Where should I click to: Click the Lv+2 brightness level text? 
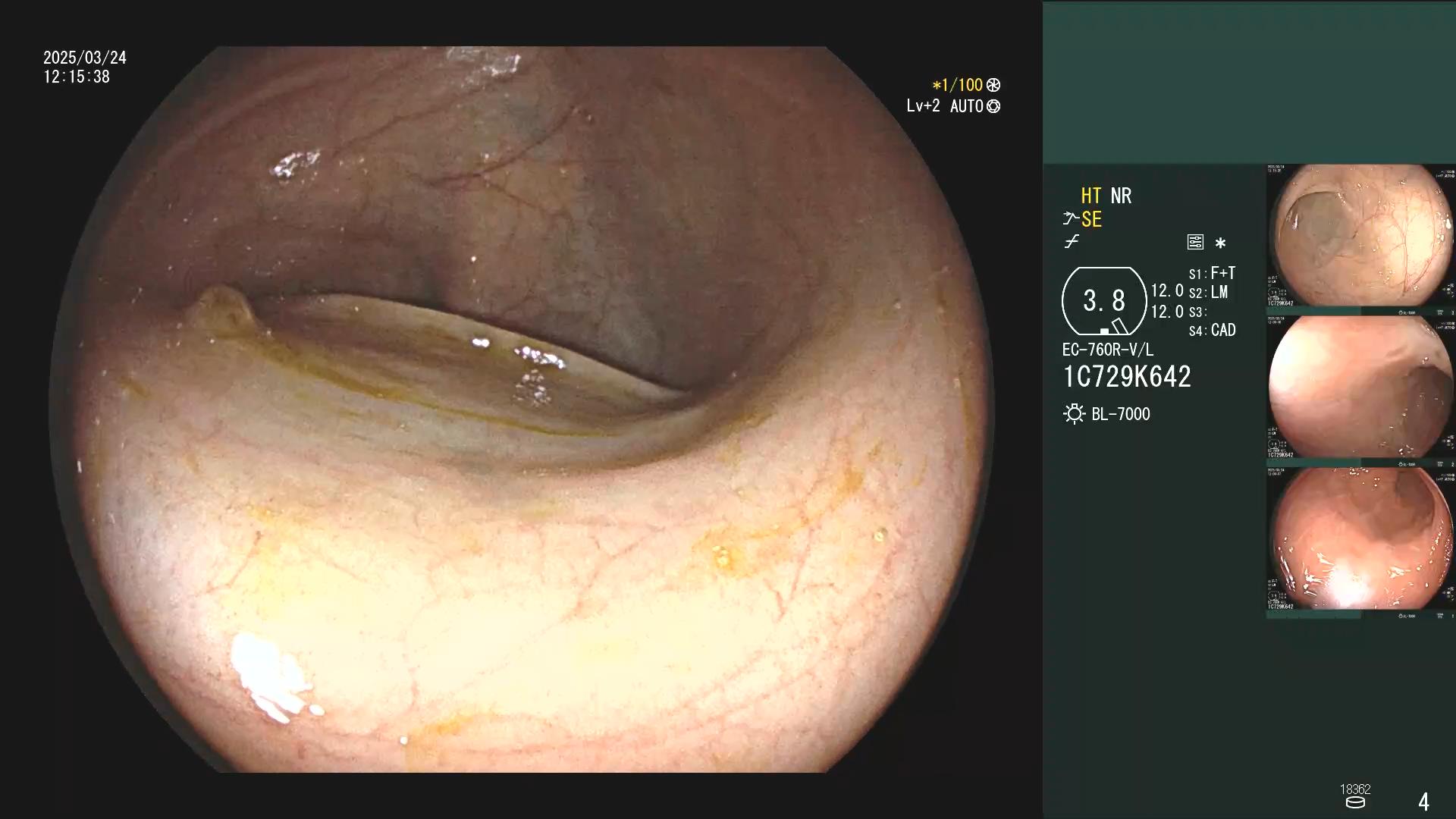[923, 106]
